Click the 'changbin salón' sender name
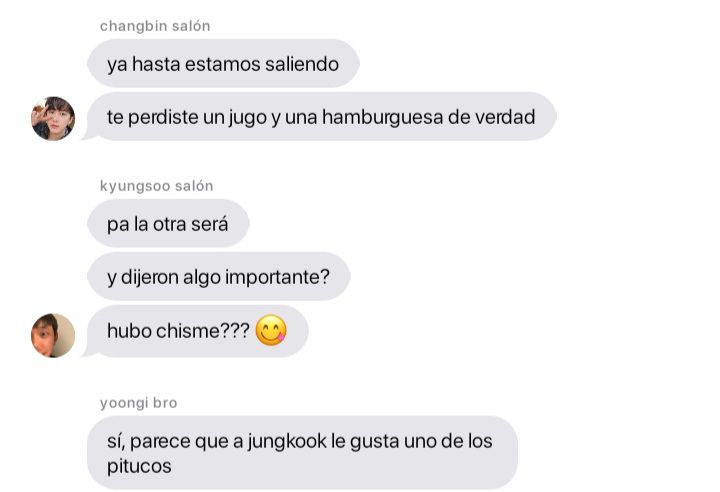 pyautogui.click(x=155, y=26)
